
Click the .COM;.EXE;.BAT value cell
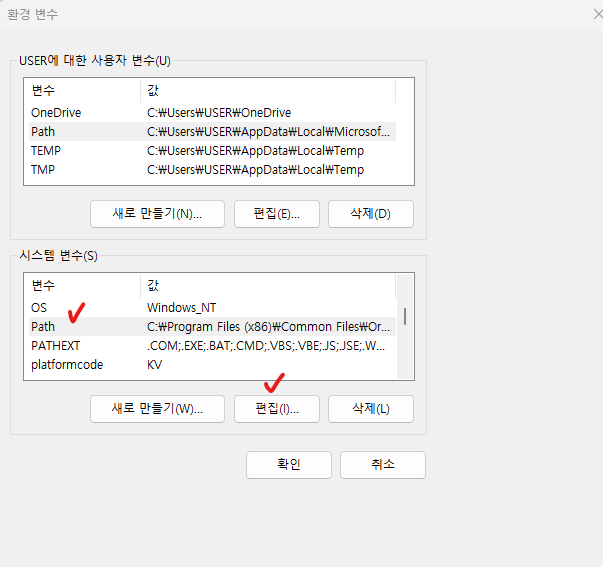(266, 345)
